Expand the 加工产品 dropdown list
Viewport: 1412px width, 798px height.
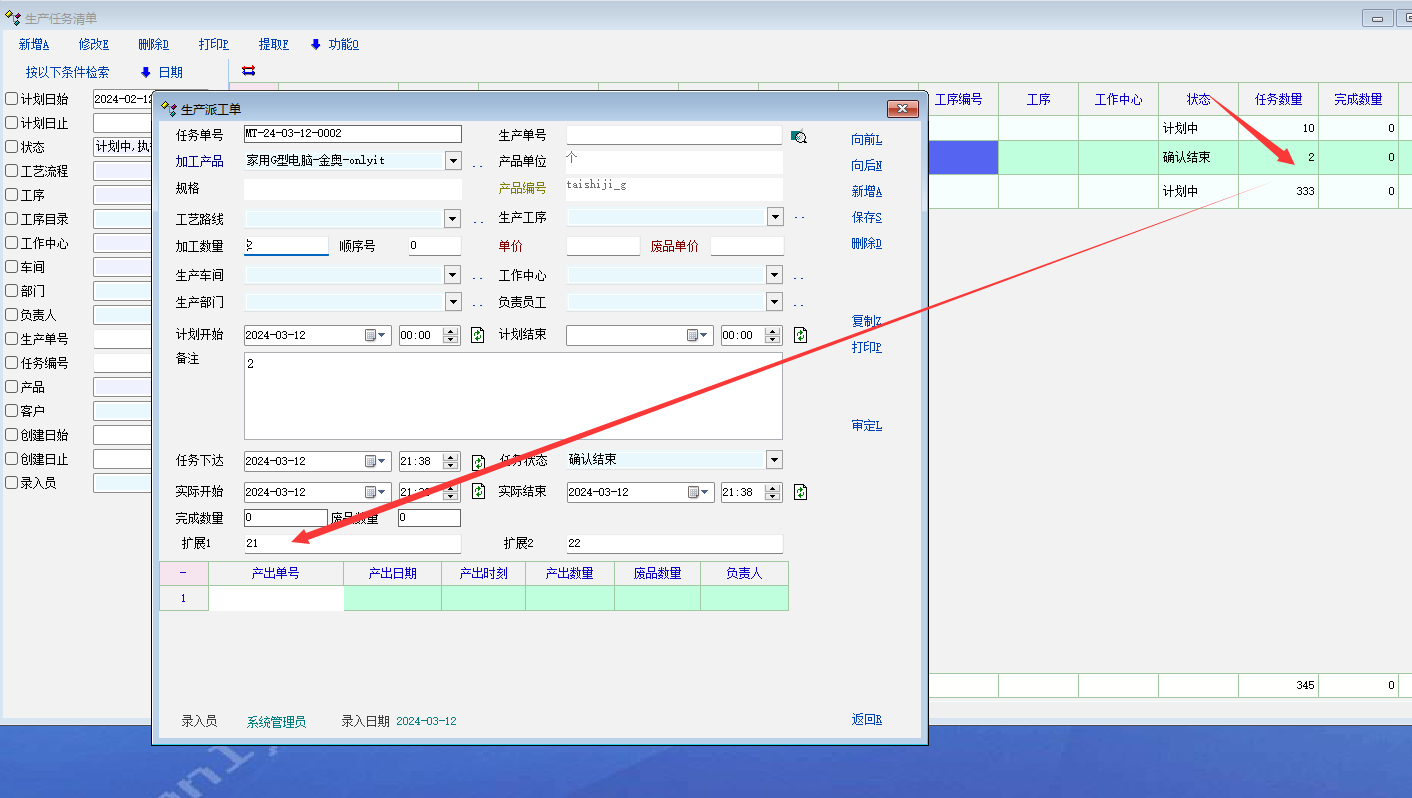coord(452,161)
